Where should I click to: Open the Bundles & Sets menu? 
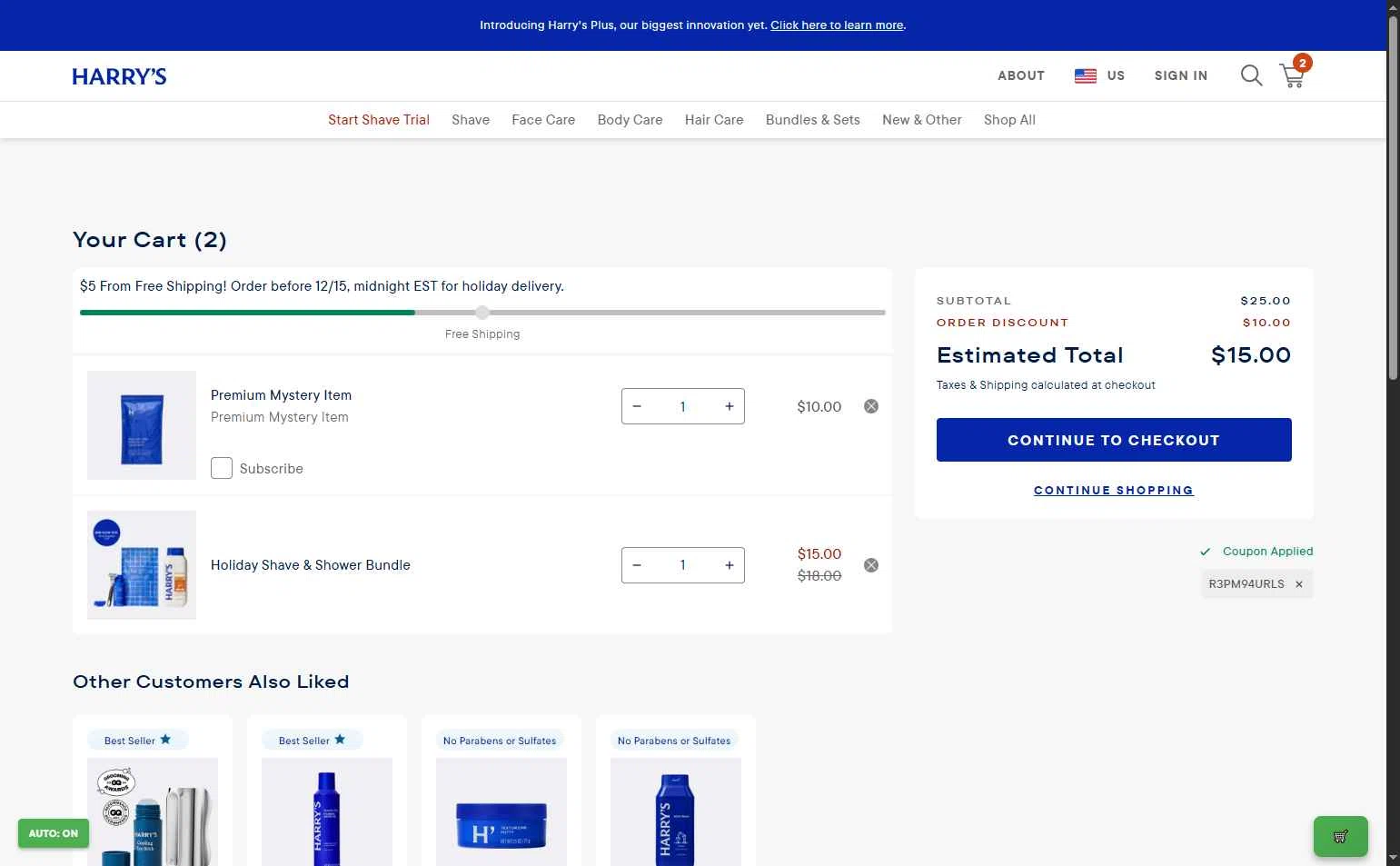[813, 120]
